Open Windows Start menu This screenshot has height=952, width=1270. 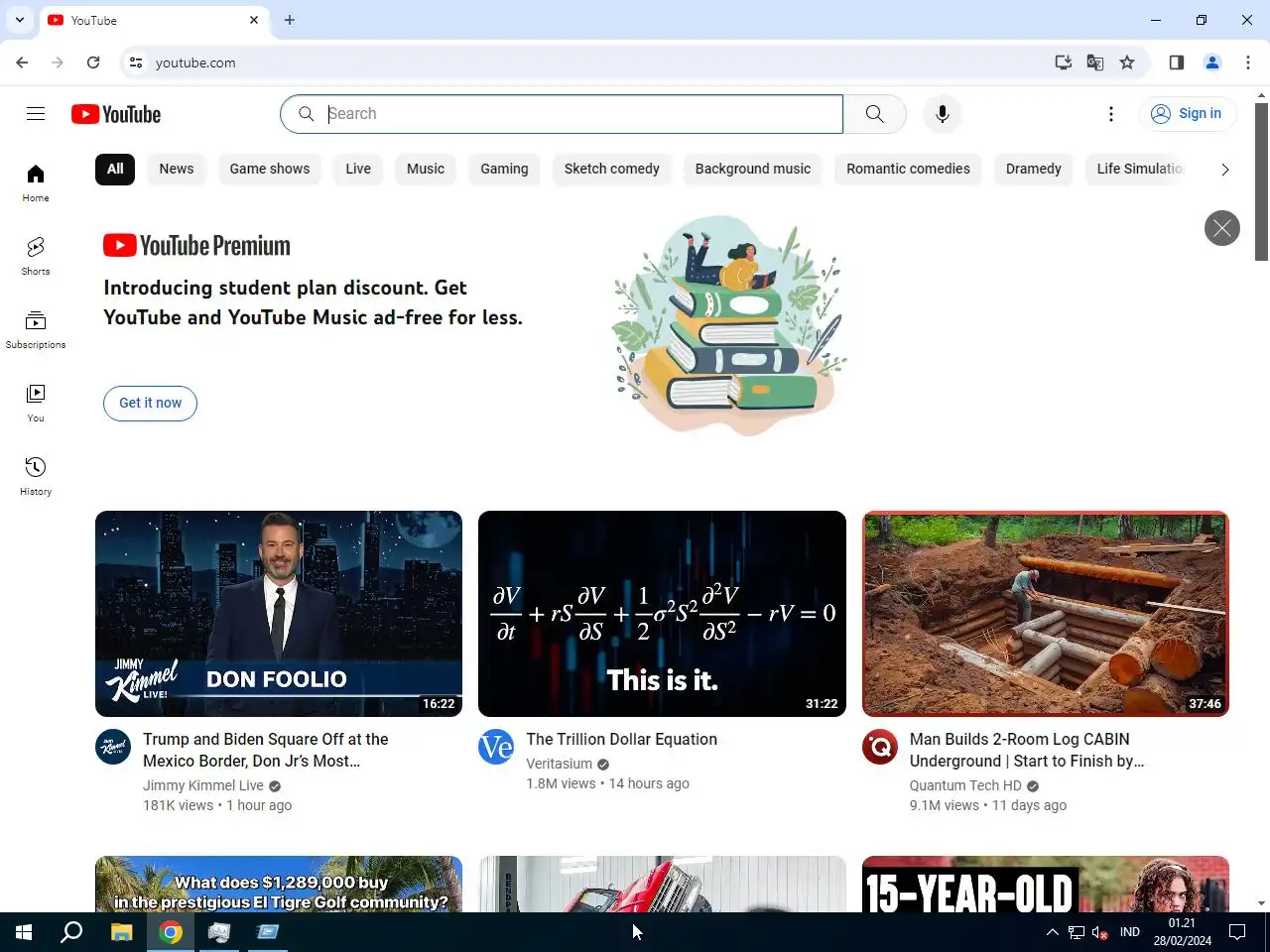pyautogui.click(x=24, y=932)
